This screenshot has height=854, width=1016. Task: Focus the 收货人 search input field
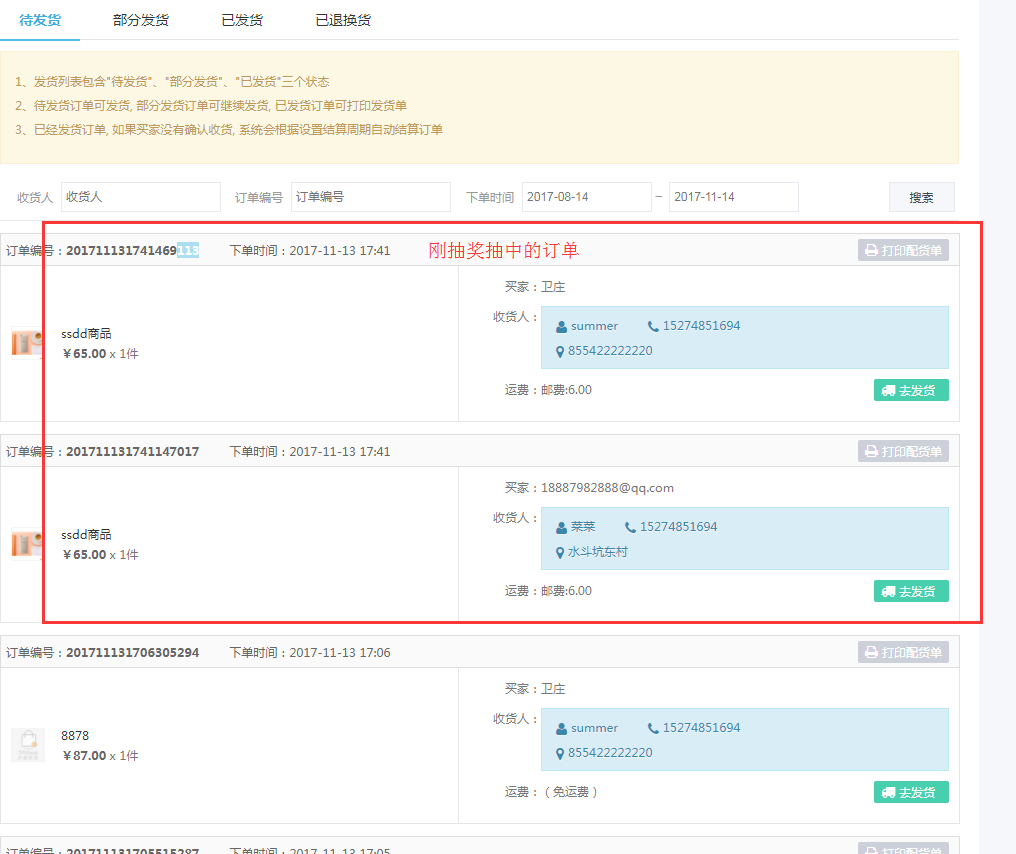140,197
